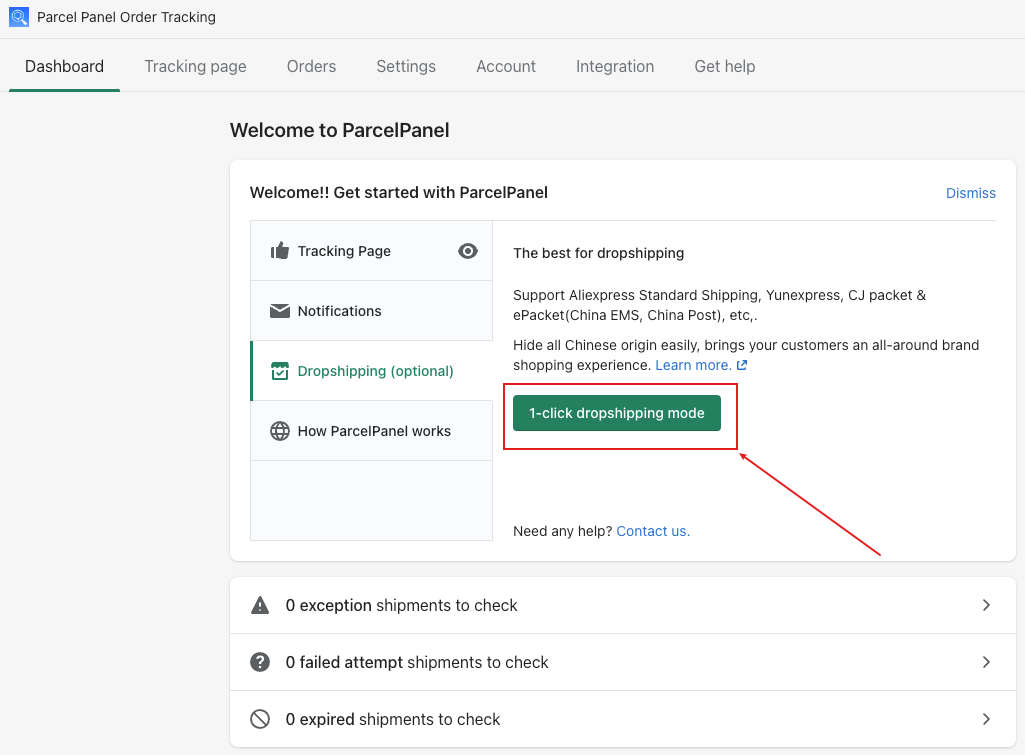1025x755 pixels.
Task: Expand the failed attempt shipments row chevron
Action: 986,662
